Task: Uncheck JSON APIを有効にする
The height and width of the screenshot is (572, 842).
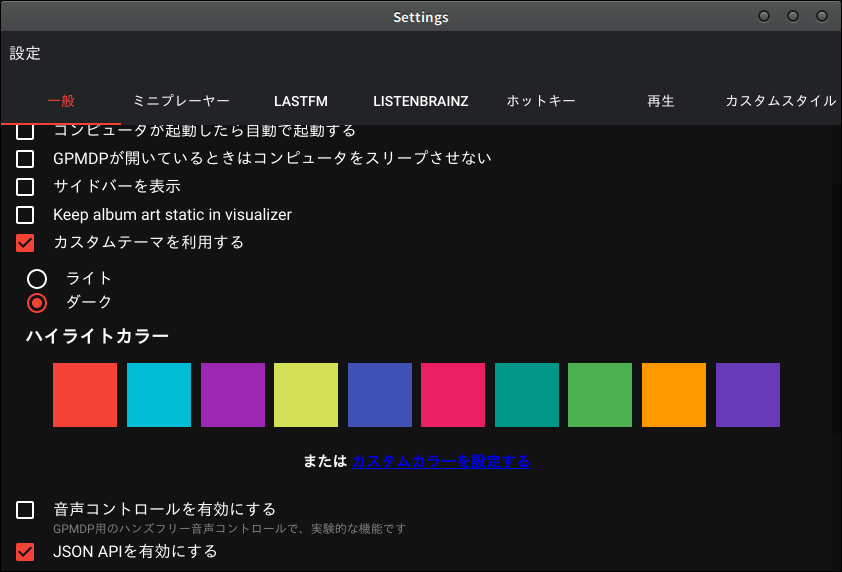Action: (25, 552)
